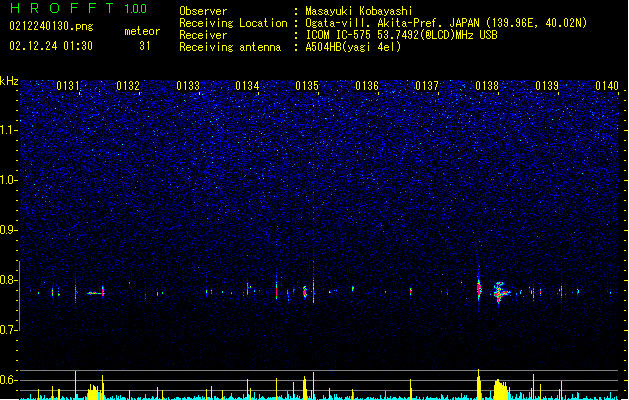Viewport: 629px width, 400px height.
Task: Click the 0132 time marker
Action: 128,86
